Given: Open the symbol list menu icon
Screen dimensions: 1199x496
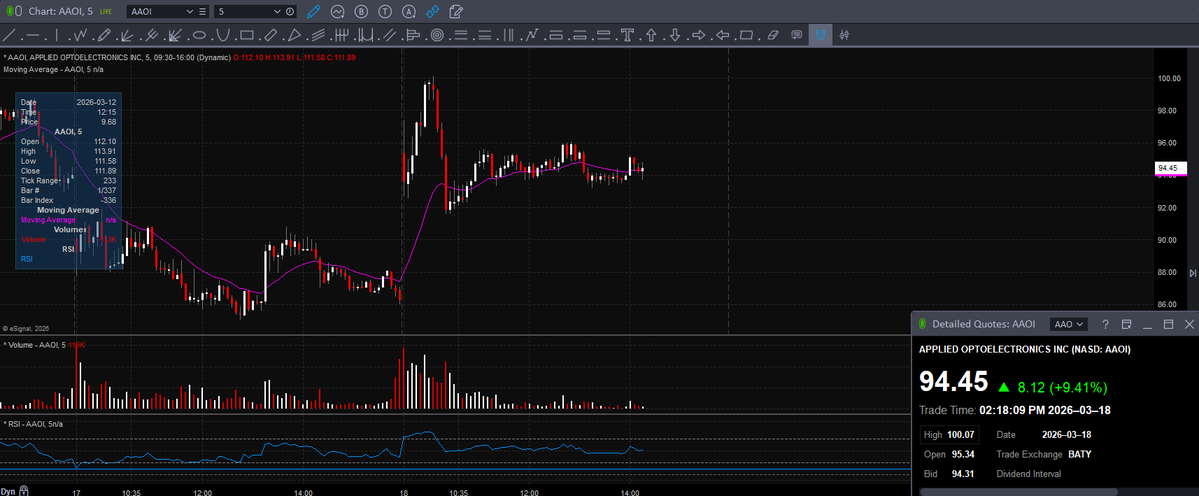Looking at the screenshot, I should click(x=202, y=11).
